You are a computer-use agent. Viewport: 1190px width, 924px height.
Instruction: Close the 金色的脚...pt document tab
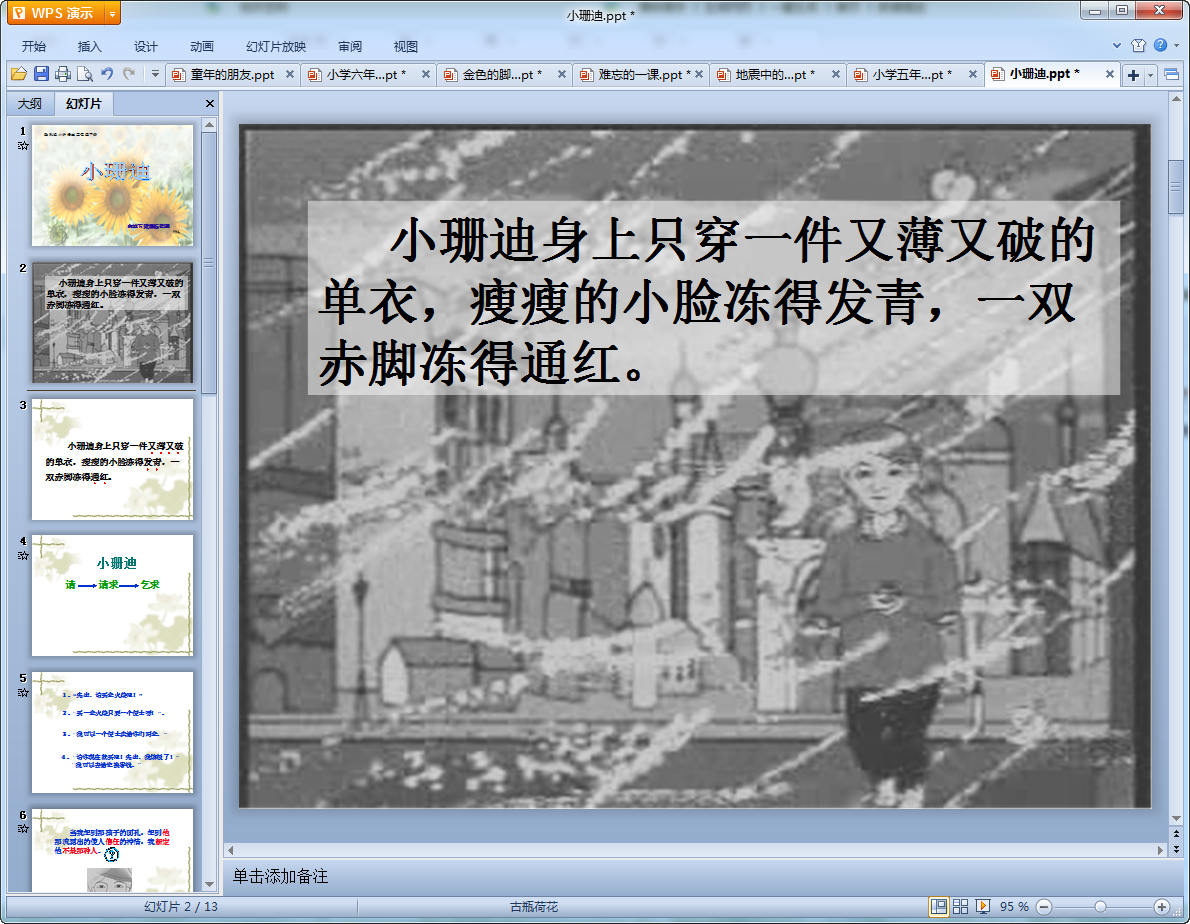pos(562,74)
